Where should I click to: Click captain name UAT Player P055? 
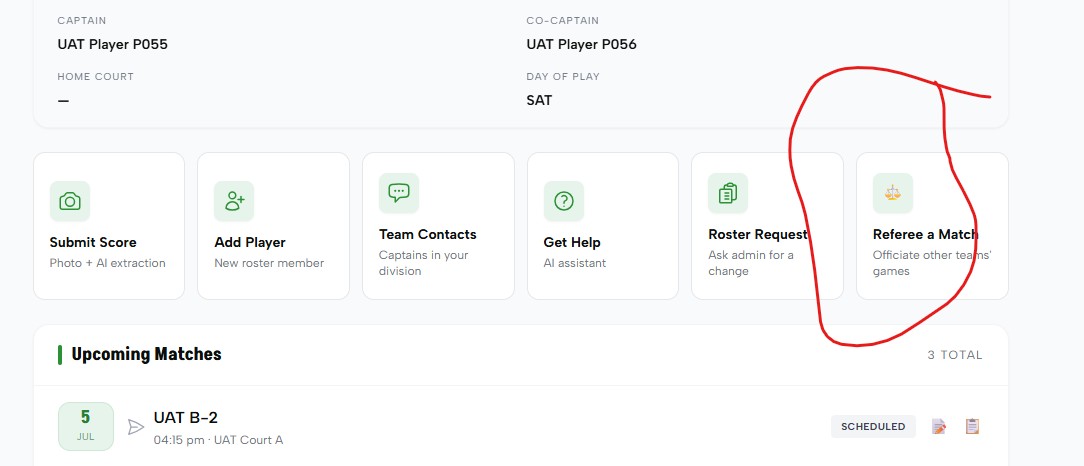(x=113, y=44)
